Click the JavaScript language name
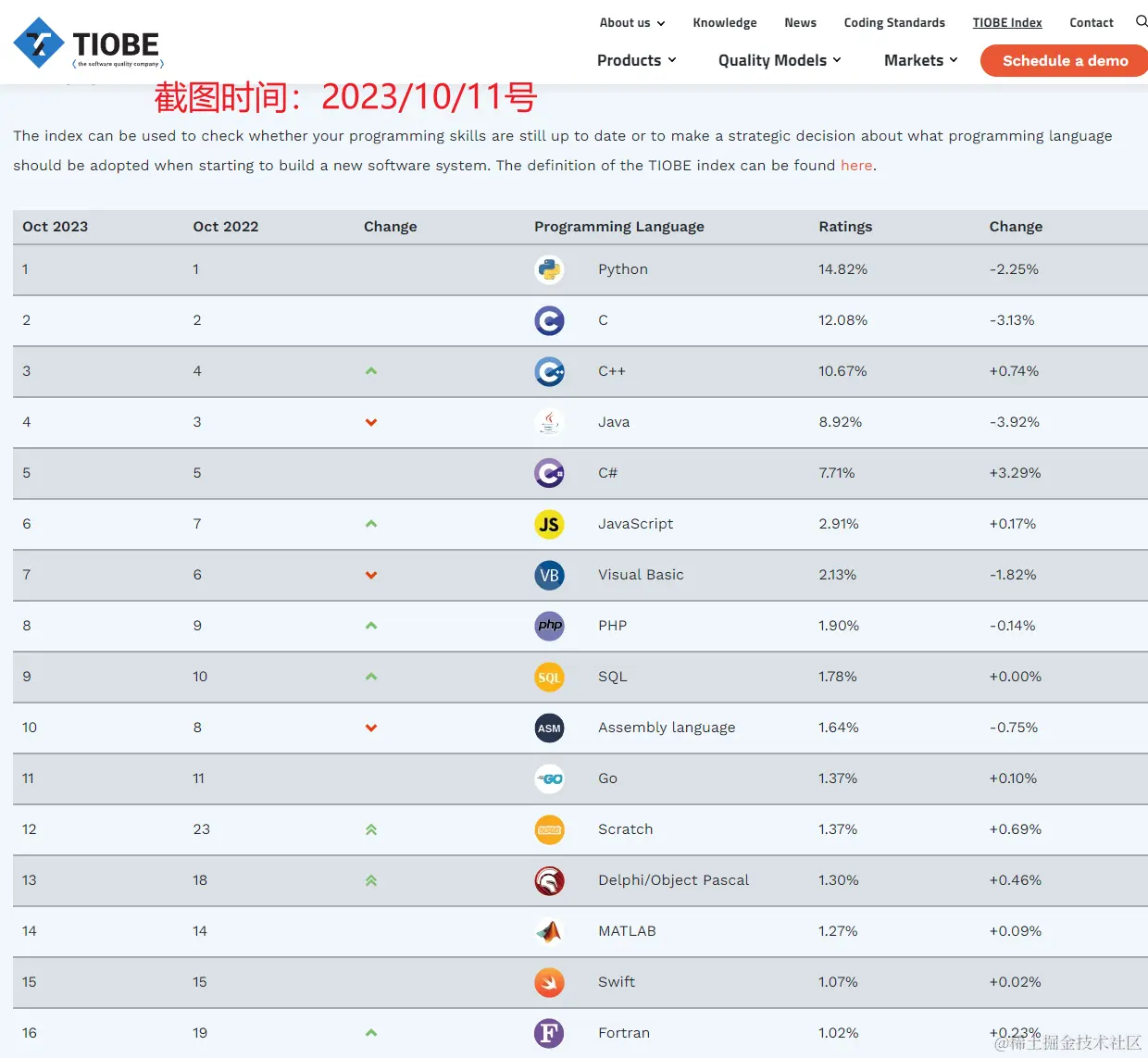This screenshot has height=1058, width=1148. [x=636, y=524]
